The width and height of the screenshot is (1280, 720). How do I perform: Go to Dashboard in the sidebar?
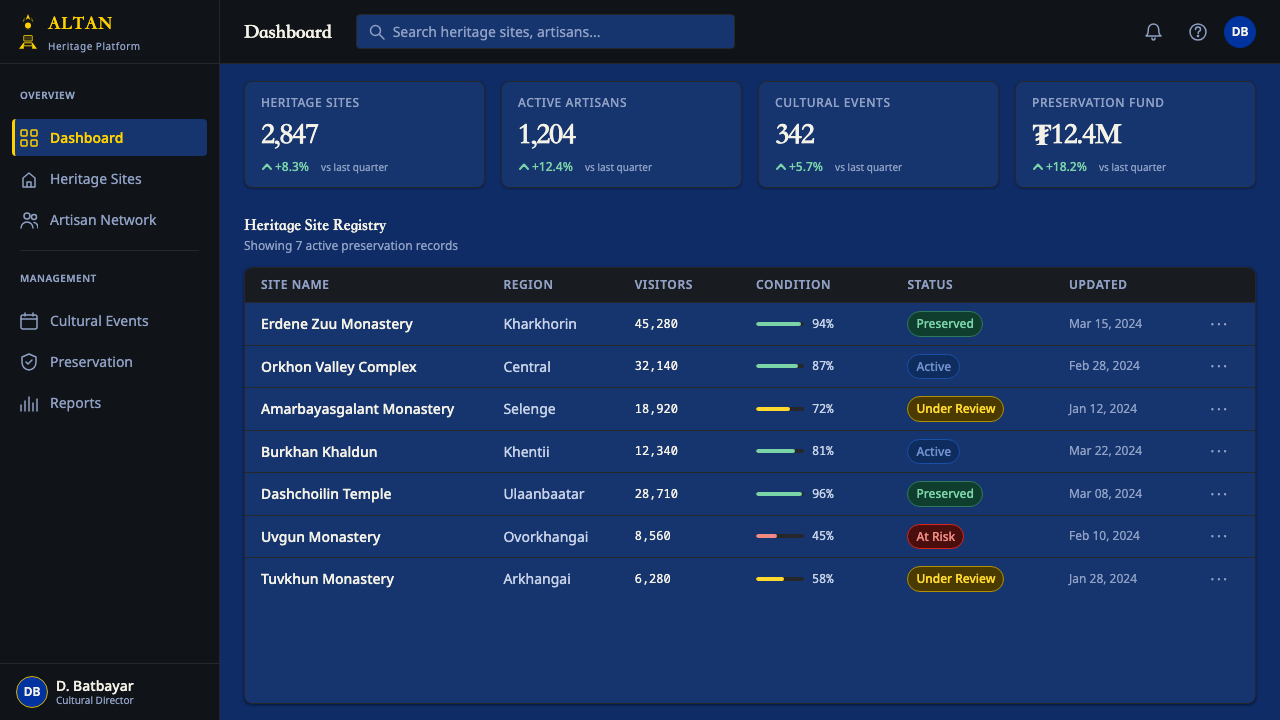pyautogui.click(x=110, y=138)
